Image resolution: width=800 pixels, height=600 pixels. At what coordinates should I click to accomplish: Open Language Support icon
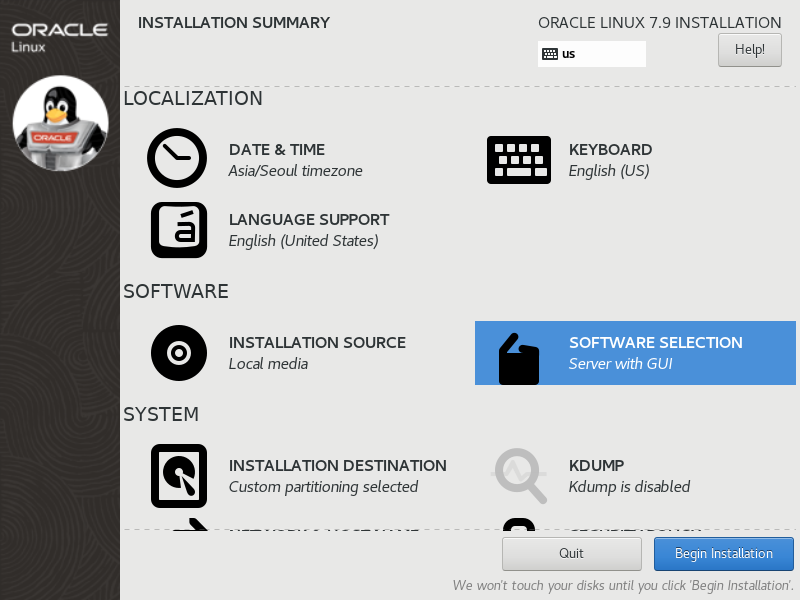[179, 230]
